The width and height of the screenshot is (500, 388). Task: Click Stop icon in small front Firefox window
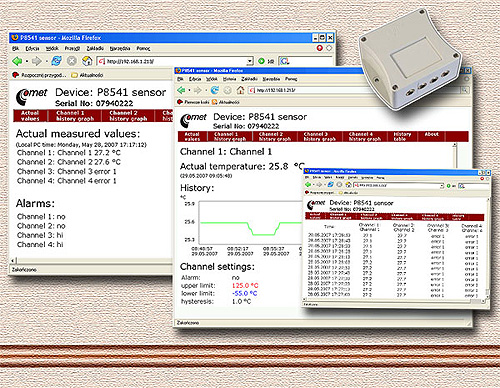point(339,185)
